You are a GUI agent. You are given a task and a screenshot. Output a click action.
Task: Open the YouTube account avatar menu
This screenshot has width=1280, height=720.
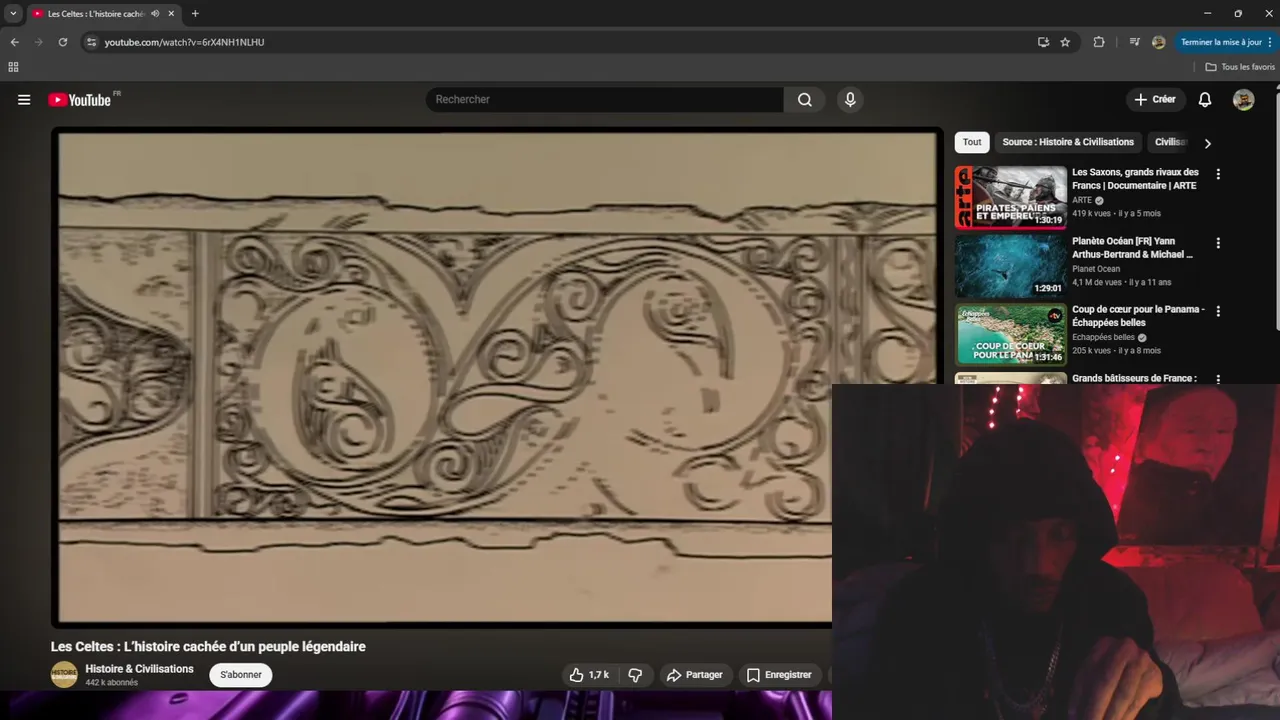point(1243,100)
